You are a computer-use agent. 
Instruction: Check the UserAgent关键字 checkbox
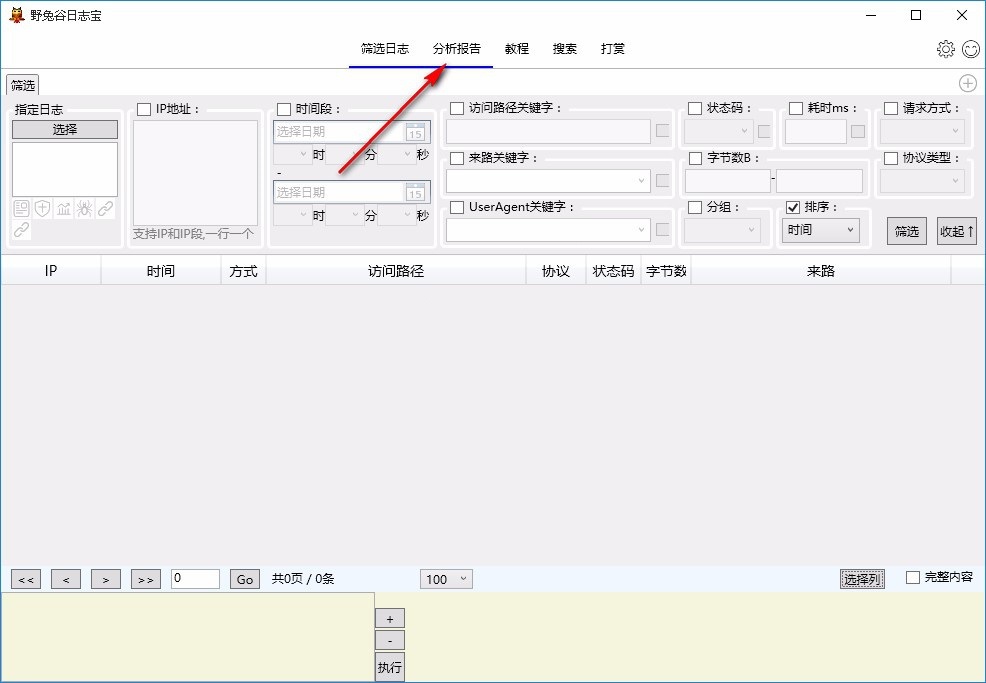click(457, 207)
